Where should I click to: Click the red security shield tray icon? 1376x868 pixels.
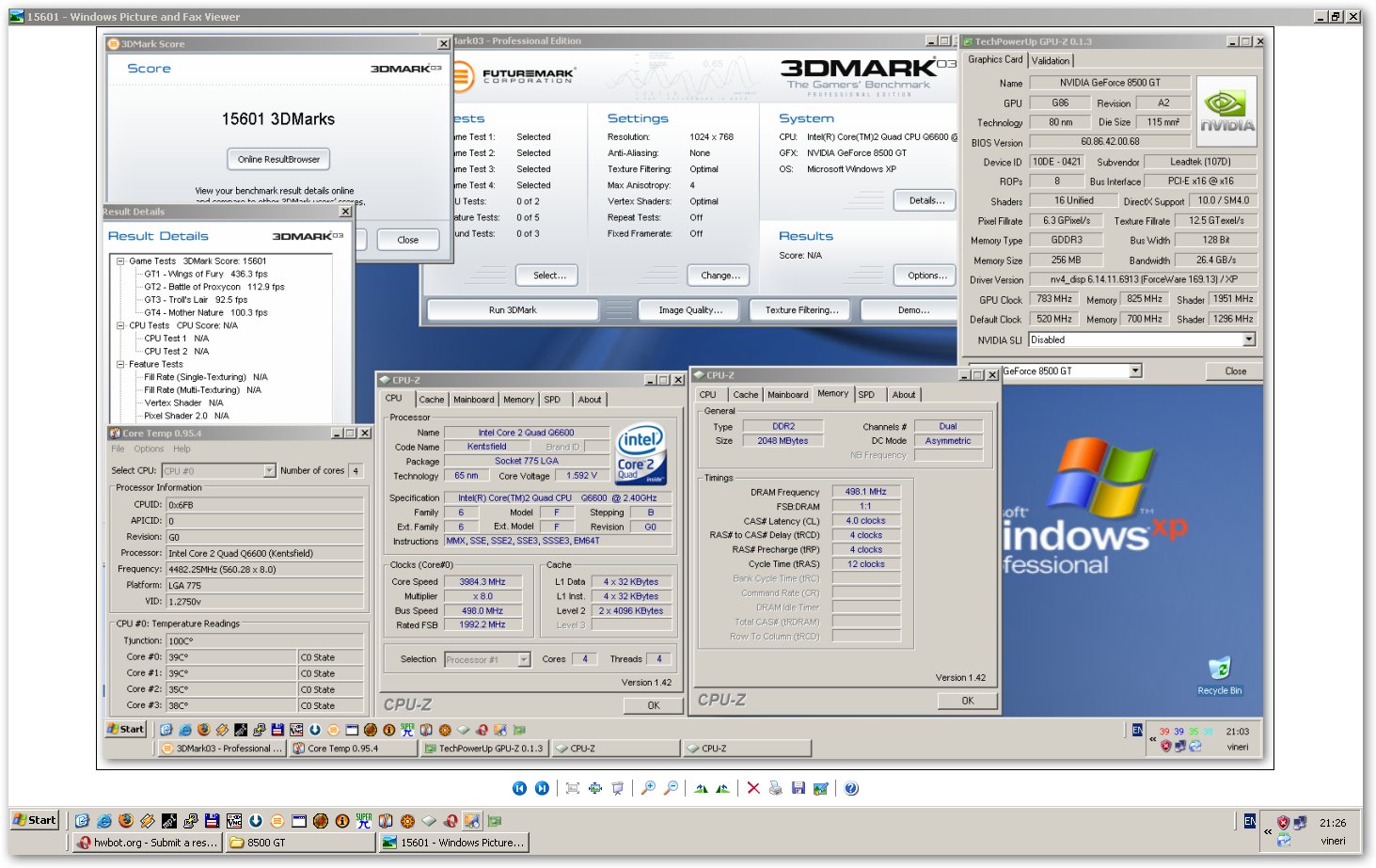point(1283,823)
